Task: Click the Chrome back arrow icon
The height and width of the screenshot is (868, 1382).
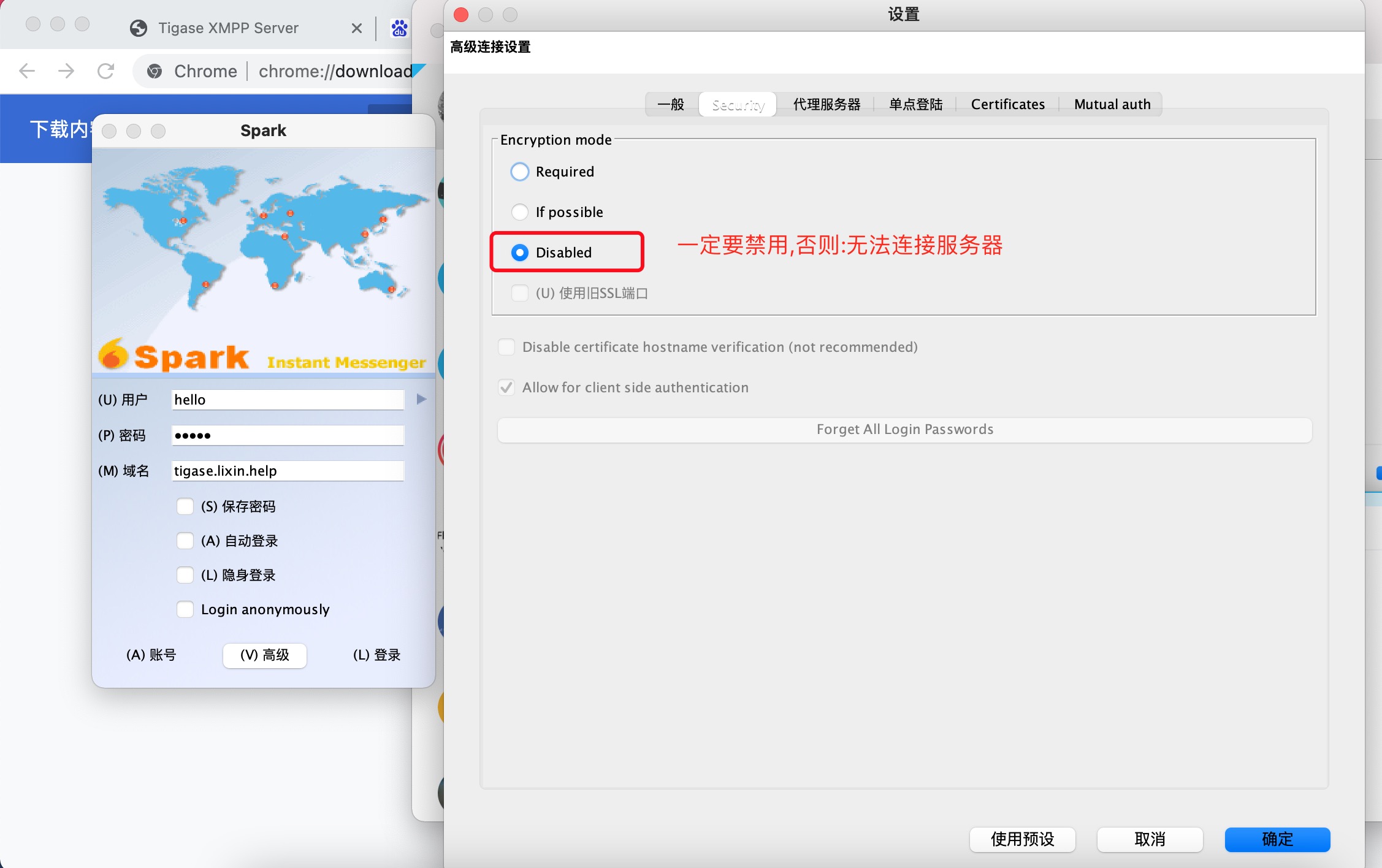Action: pyautogui.click(x=27, y=71)
